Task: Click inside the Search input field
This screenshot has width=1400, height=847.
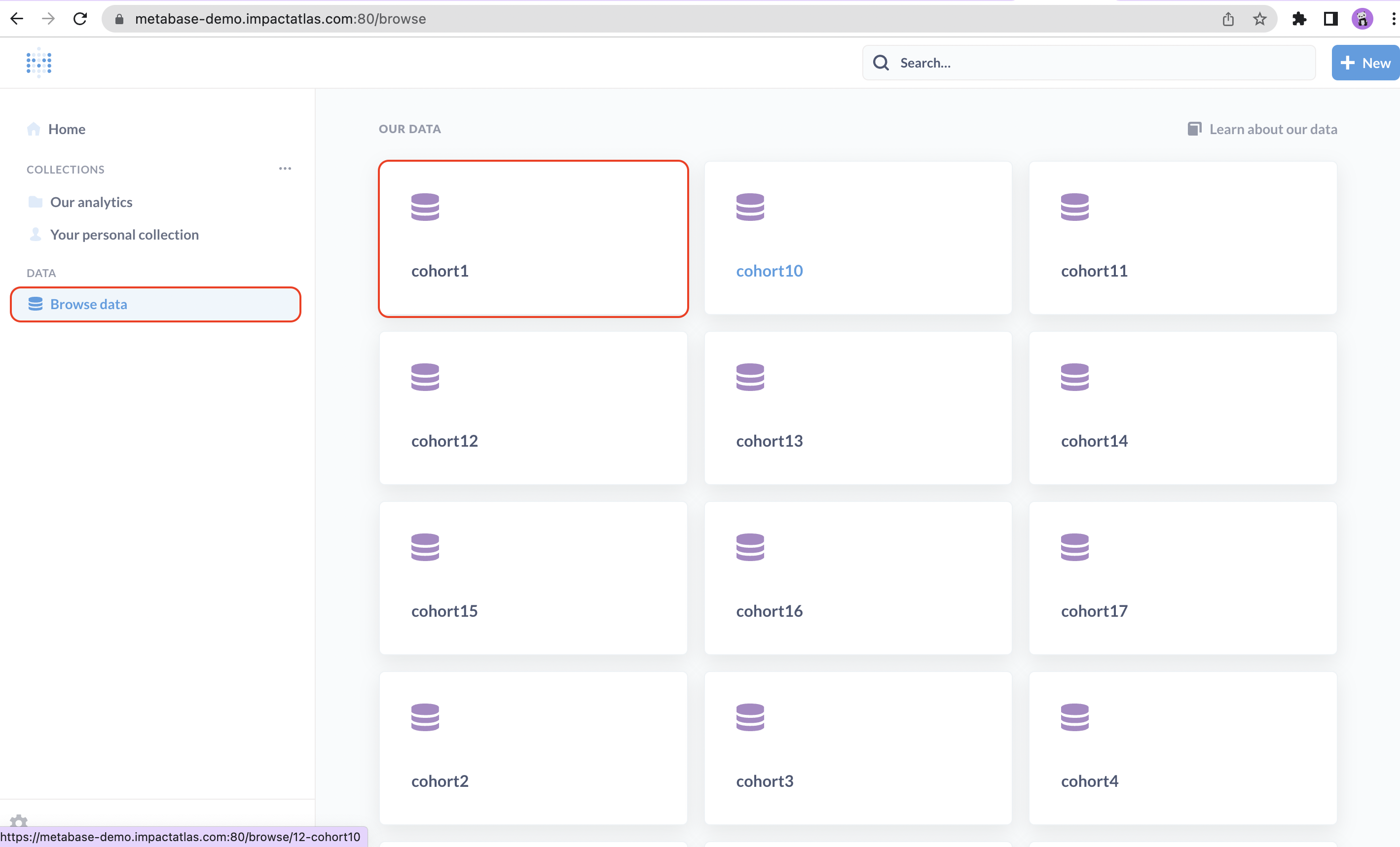Action: click(1079, 63)
